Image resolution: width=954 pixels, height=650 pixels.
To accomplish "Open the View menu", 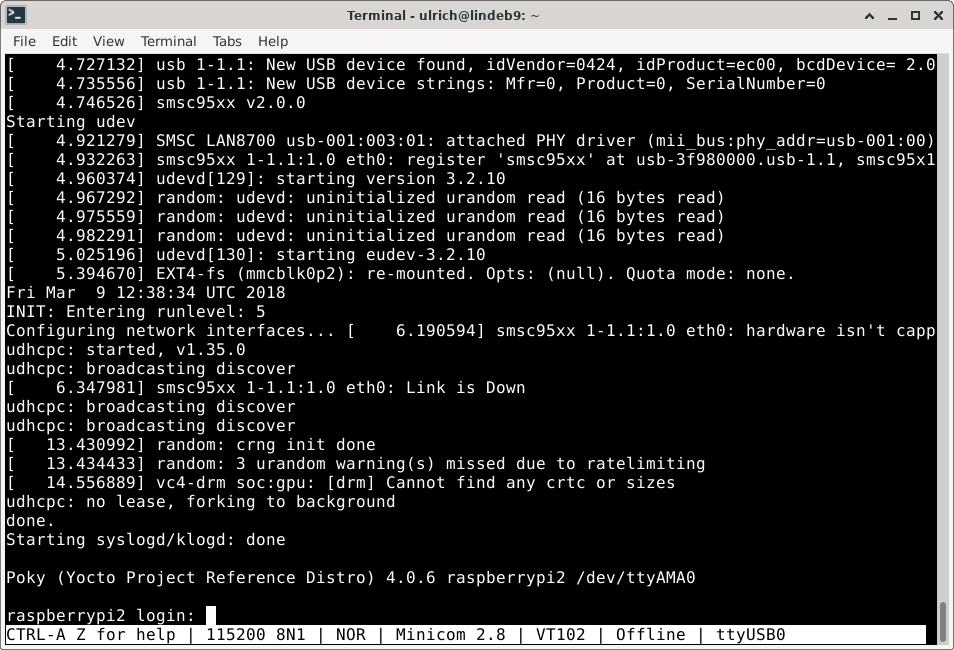I will tap(108, 41).
